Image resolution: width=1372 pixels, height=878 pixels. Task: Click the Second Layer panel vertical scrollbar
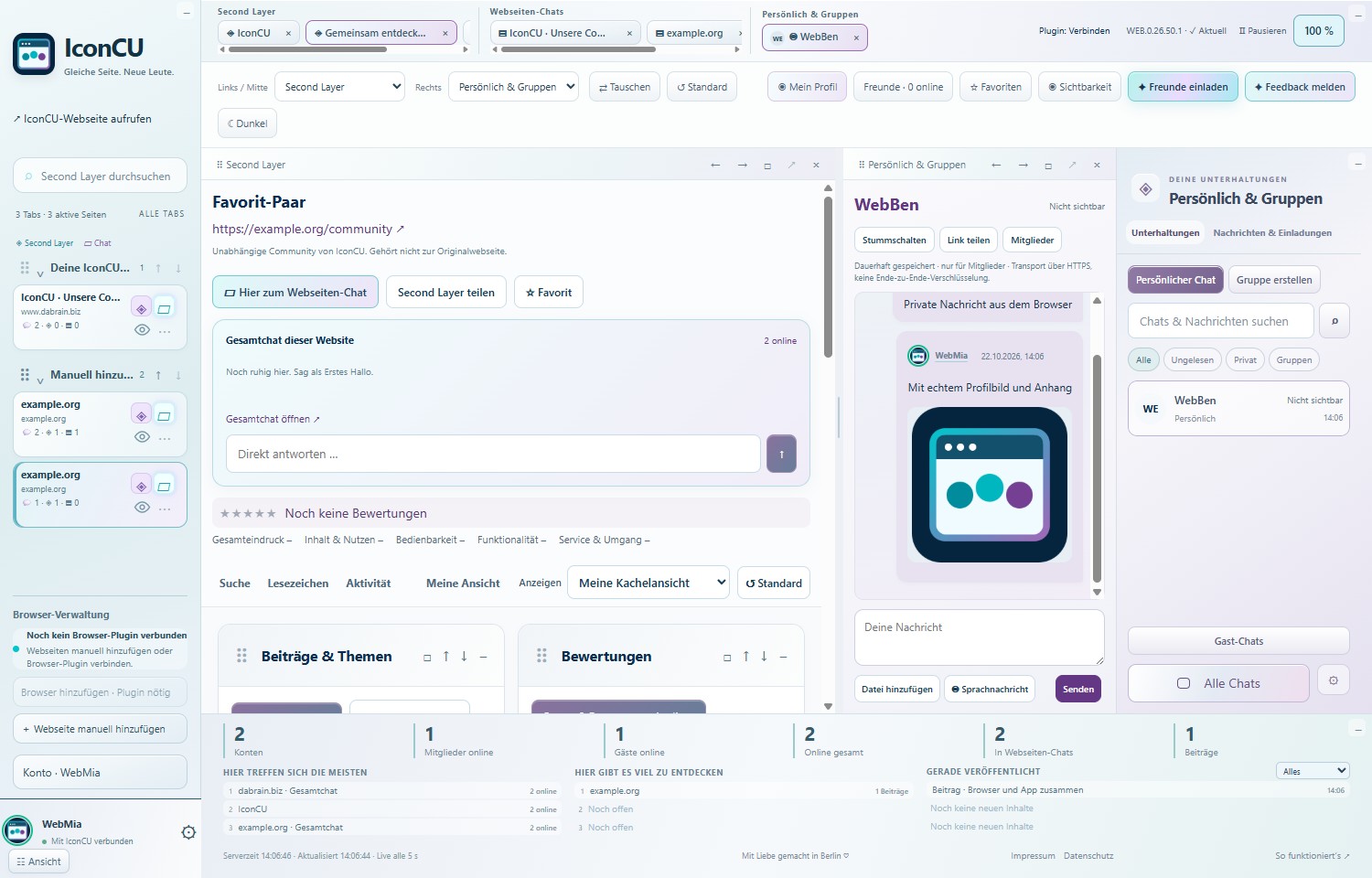click(828, 276)
